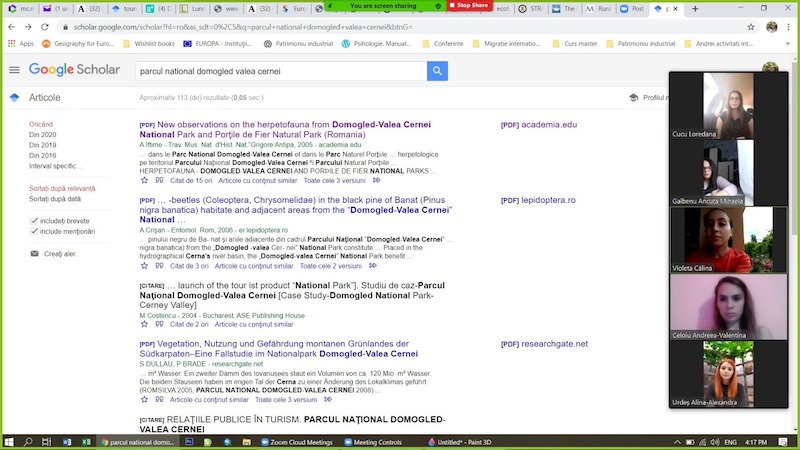
Task: Open Zoom Cloud Meetings in taskbar
Action: pos(296,442)
